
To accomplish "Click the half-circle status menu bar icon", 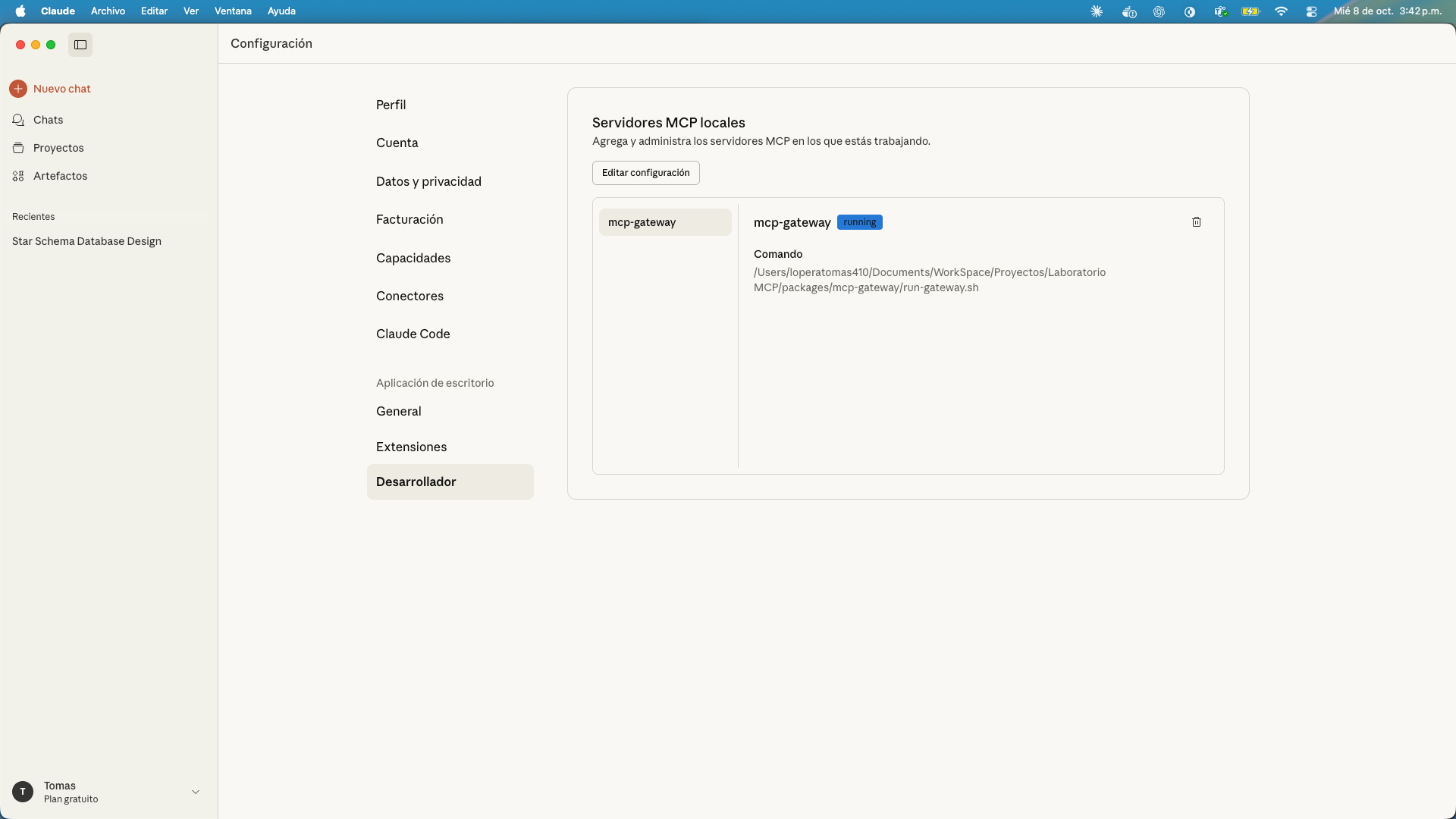I will pos(1190,11).
